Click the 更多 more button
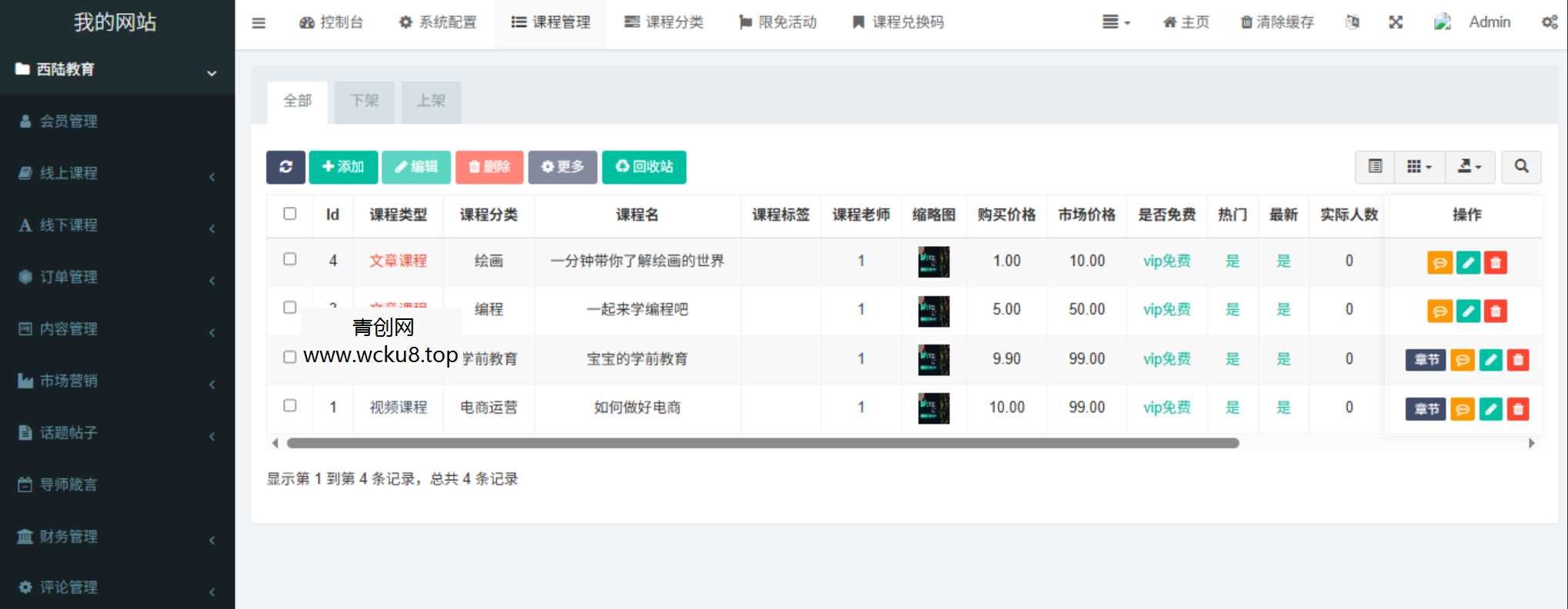The height and width of the screenshot is (609, 1568). [x=562, y=167]
